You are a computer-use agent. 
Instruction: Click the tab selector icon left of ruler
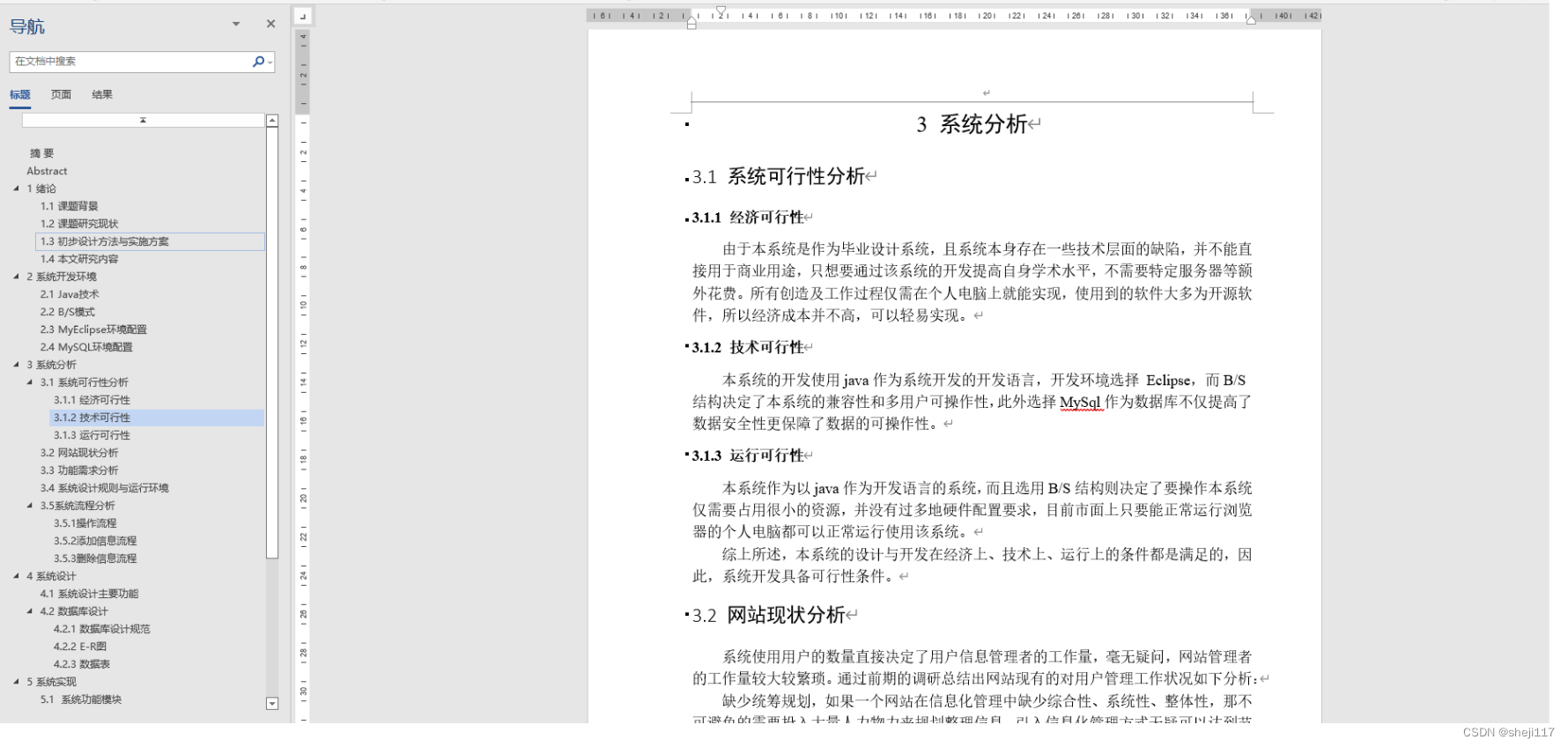pos(302,16)
